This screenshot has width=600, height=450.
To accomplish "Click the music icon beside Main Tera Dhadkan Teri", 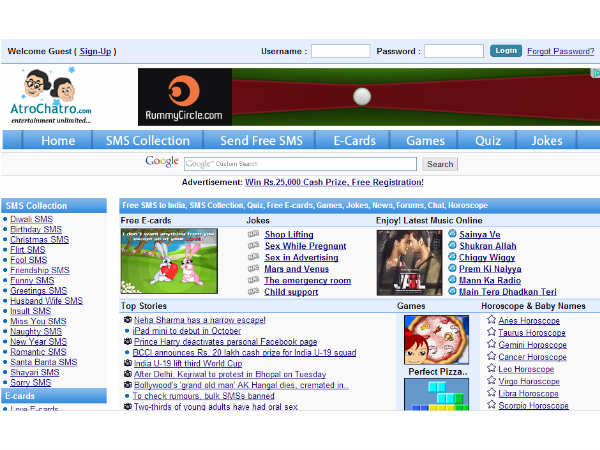I will point(452,291).
